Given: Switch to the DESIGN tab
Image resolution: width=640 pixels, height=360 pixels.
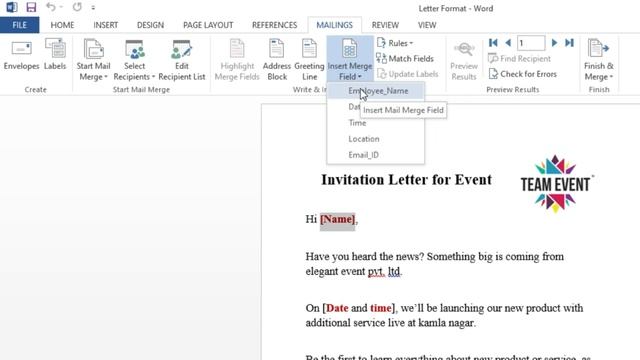Looking at the screenshot, I should click(x=150, y=25).
